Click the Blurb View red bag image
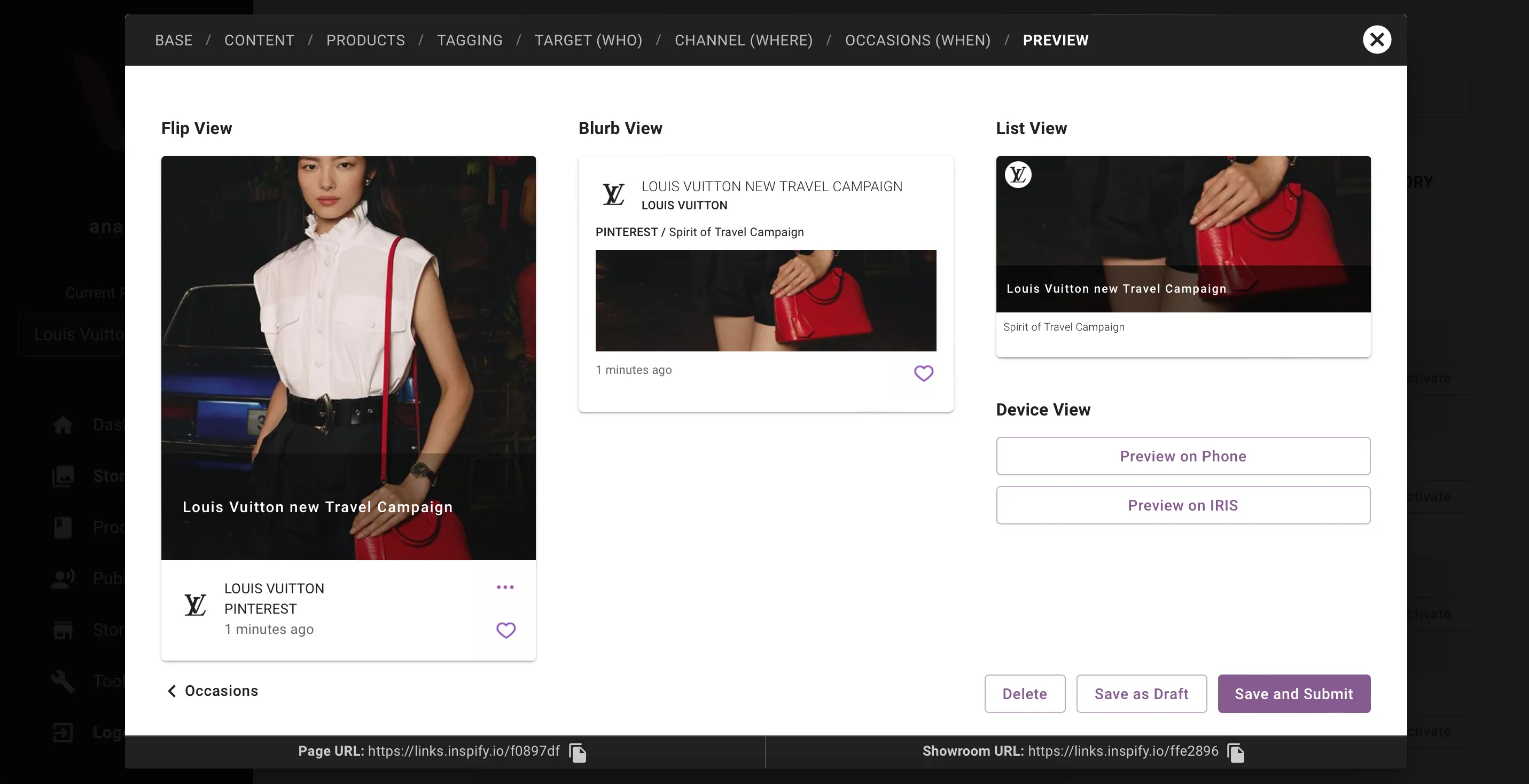1529x784 pixels. pyautogui.click(x=766, y=300)
